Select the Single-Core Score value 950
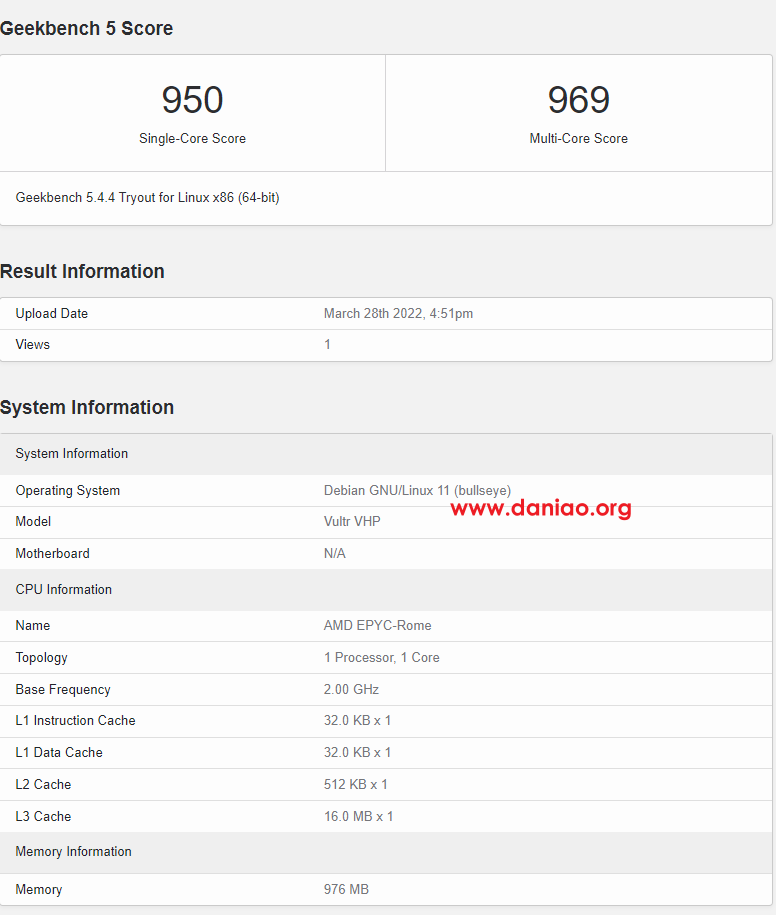 (193, 99)
